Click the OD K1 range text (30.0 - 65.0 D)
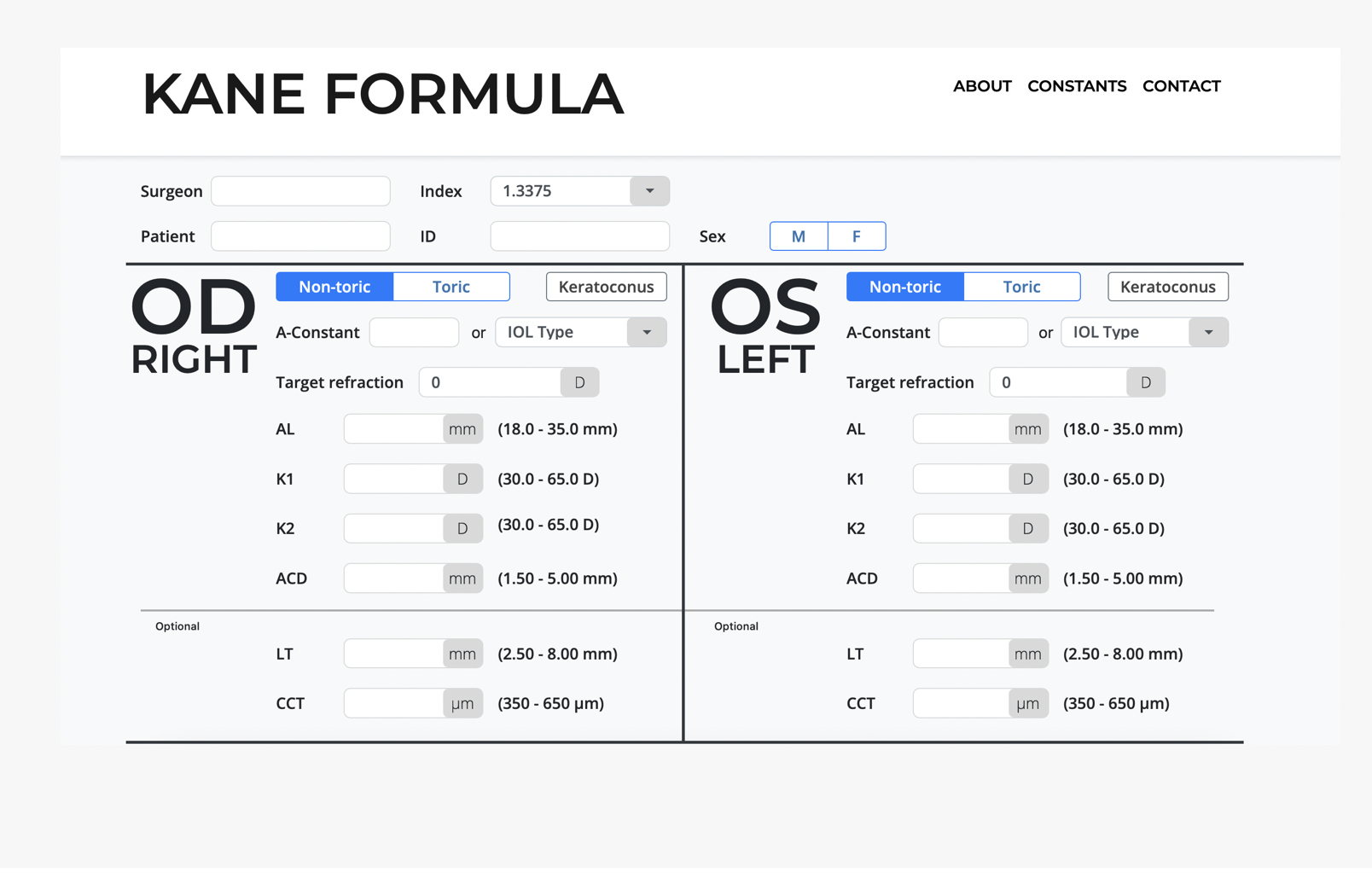Viewport: 1372px width, 884px height. [549, 479]
